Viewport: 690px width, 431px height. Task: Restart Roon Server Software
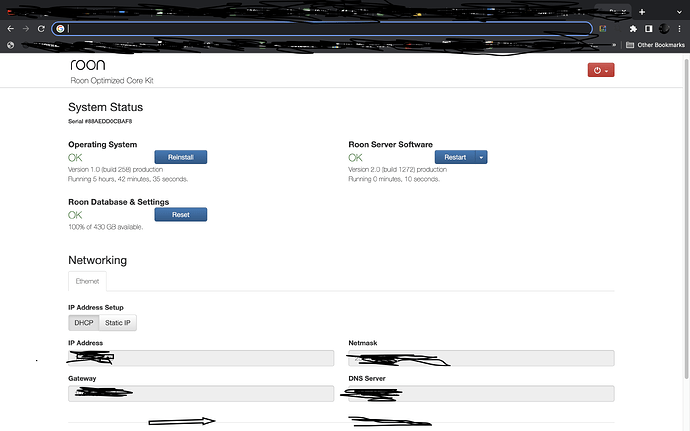tap(455, 157)
